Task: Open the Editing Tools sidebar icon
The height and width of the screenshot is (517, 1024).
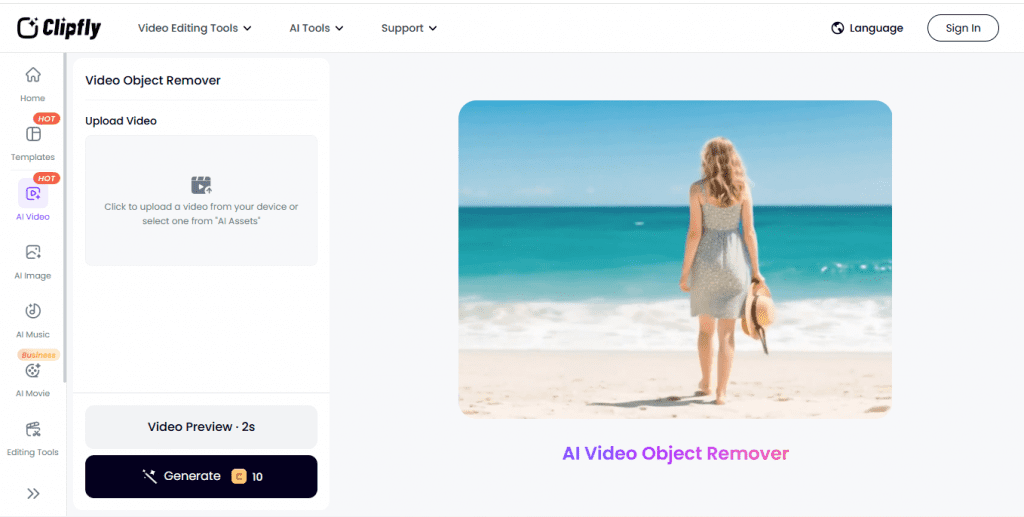Action: [33, 430]
